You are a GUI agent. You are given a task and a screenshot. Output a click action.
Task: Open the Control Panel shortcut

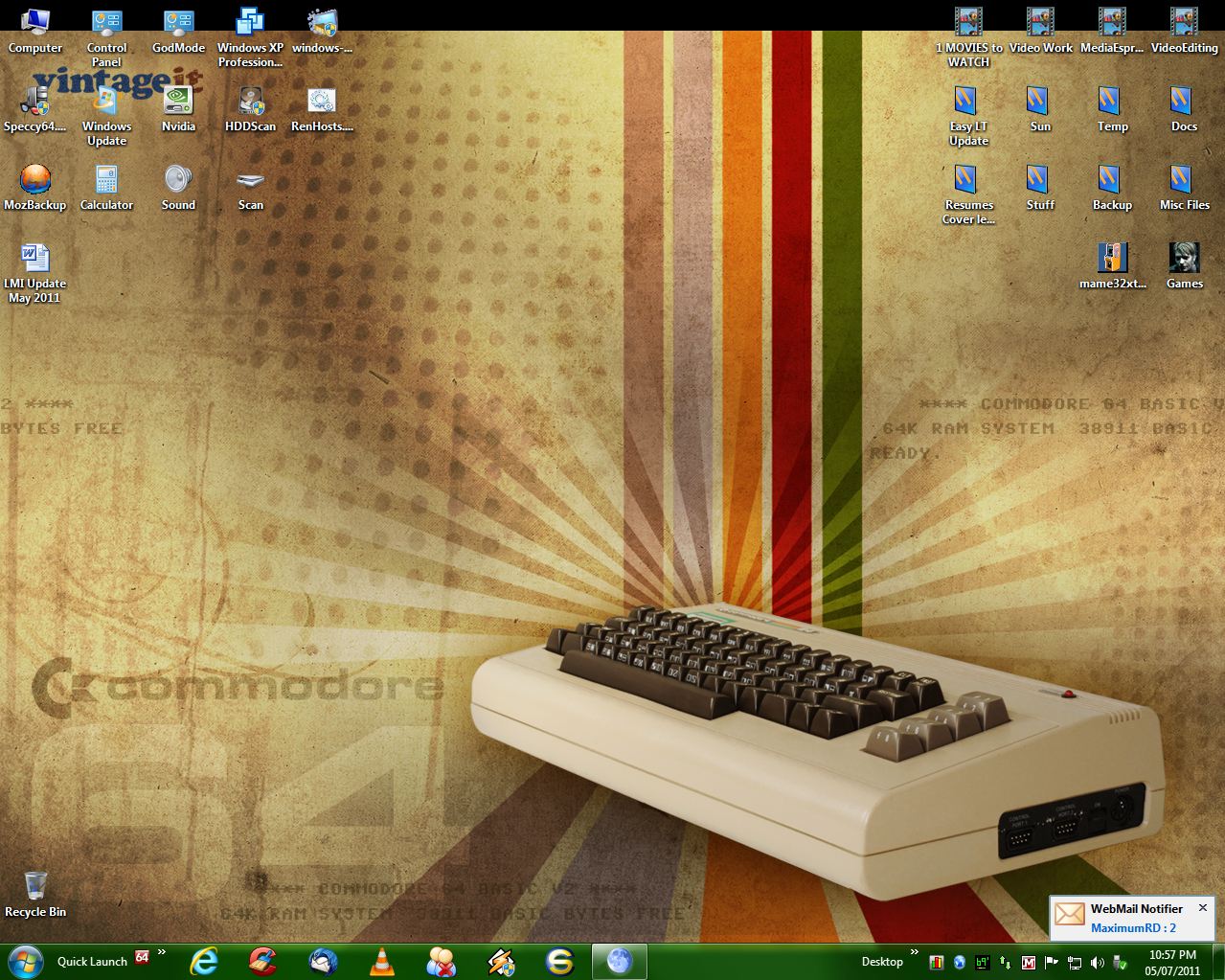106,38
